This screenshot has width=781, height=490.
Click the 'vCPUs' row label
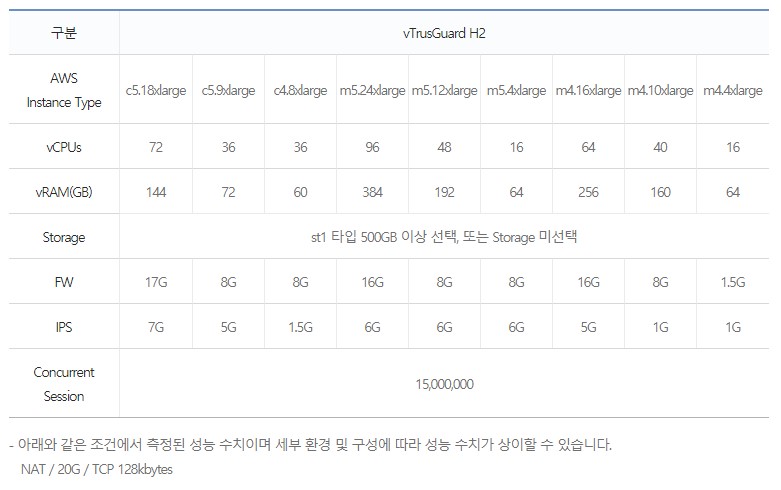[x=64, y=147]
